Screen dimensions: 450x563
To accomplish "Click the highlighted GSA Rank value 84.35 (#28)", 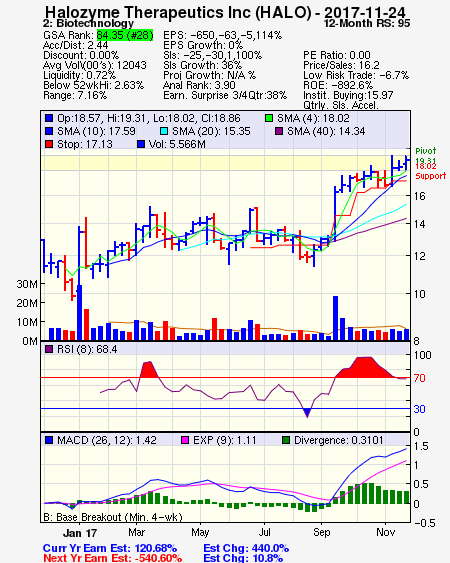I will coord(125,35).
